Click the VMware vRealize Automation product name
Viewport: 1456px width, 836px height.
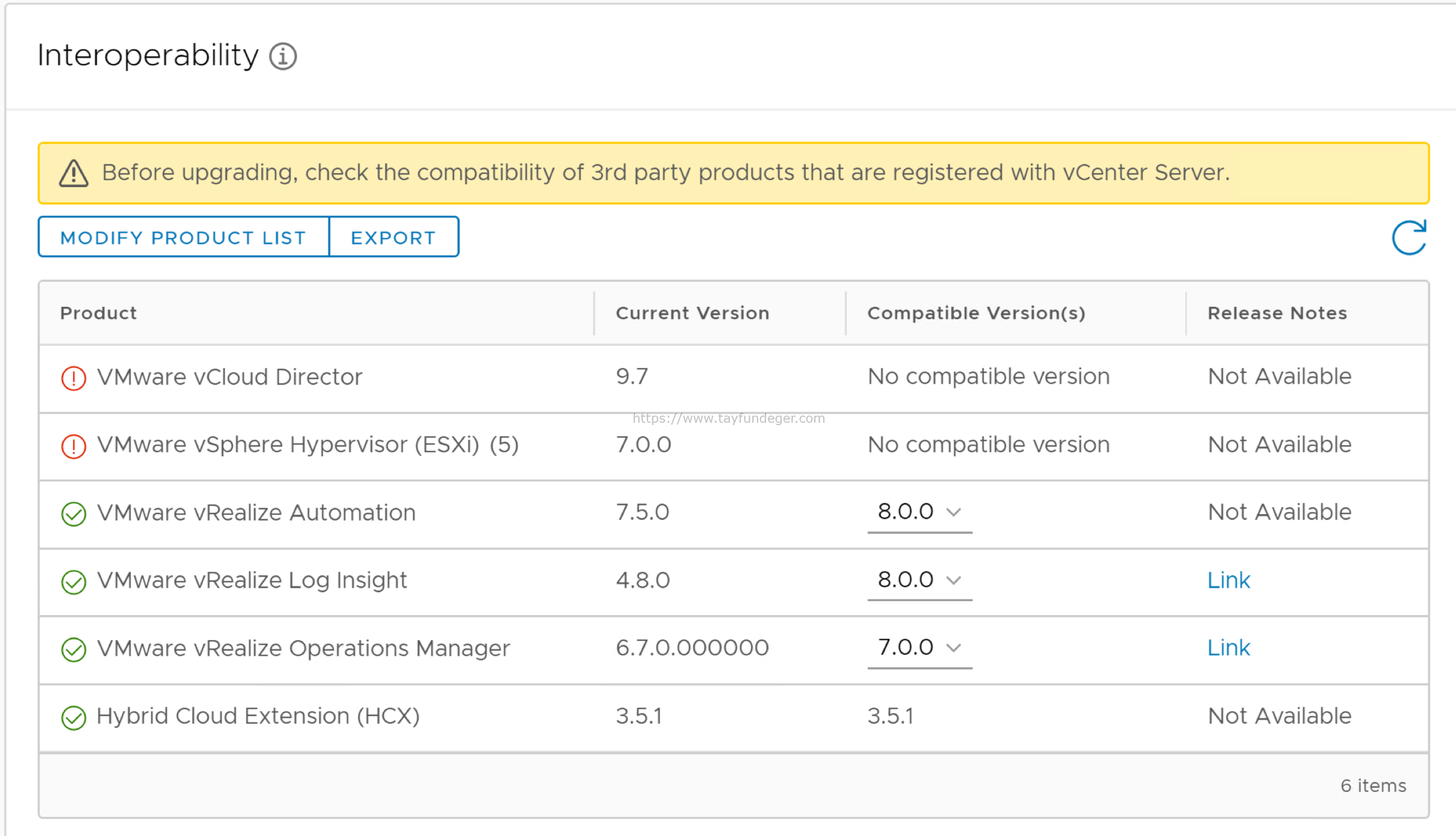(x=256, y=513)
